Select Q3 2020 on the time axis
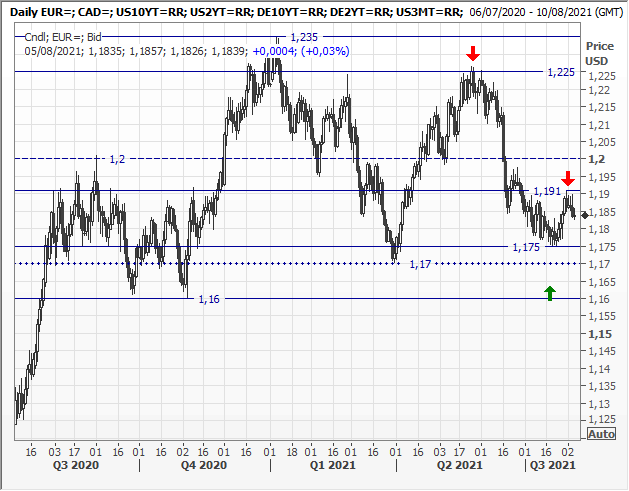 click(77, 465)
